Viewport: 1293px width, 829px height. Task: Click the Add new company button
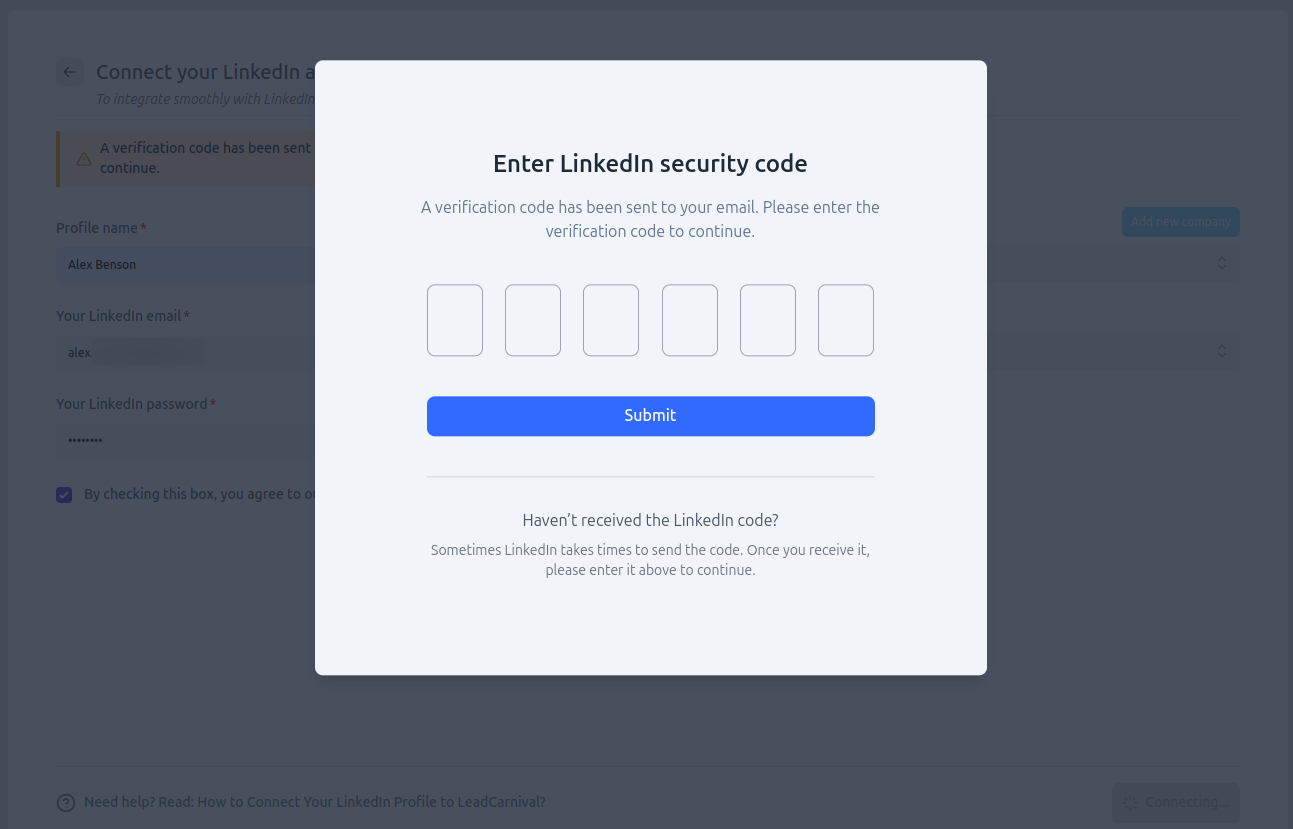(1180, 221)
